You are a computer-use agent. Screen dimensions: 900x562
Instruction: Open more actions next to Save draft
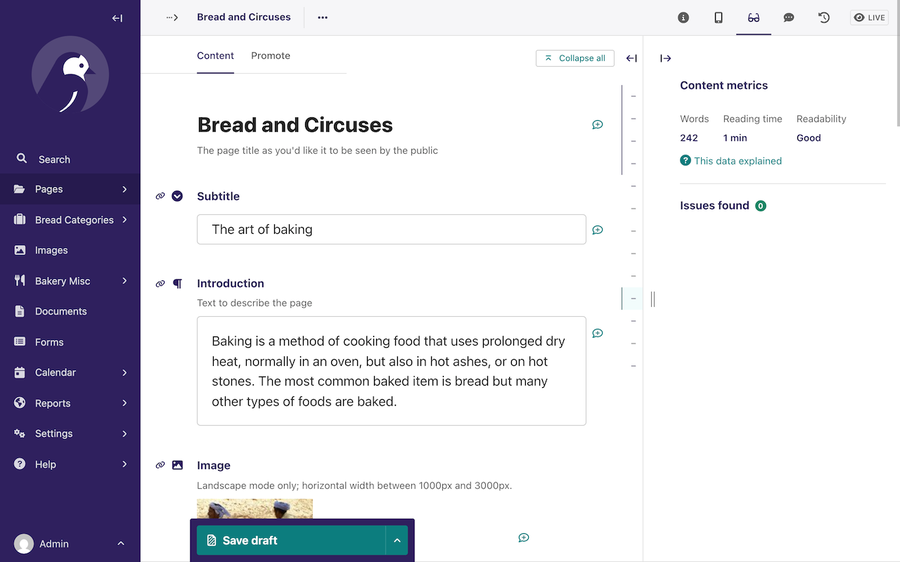tap(397, 540)
